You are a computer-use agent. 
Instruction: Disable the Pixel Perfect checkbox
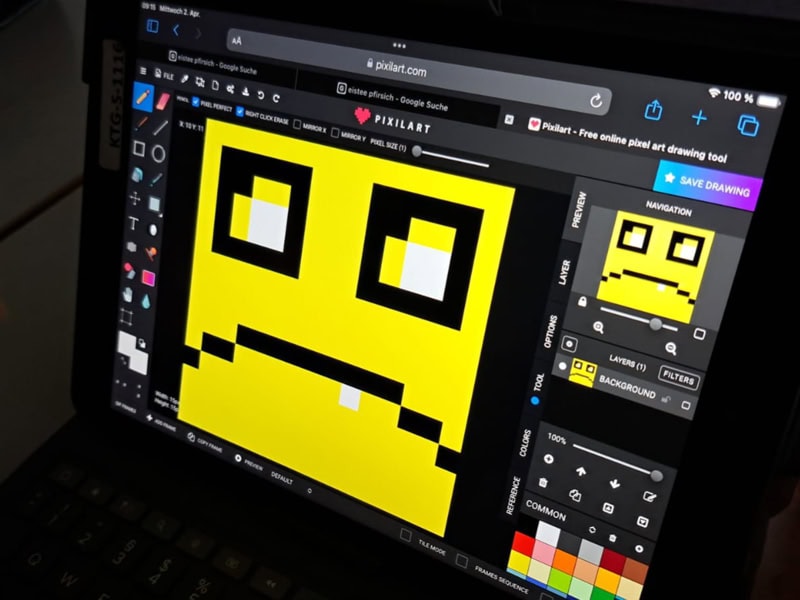point(196,102)
